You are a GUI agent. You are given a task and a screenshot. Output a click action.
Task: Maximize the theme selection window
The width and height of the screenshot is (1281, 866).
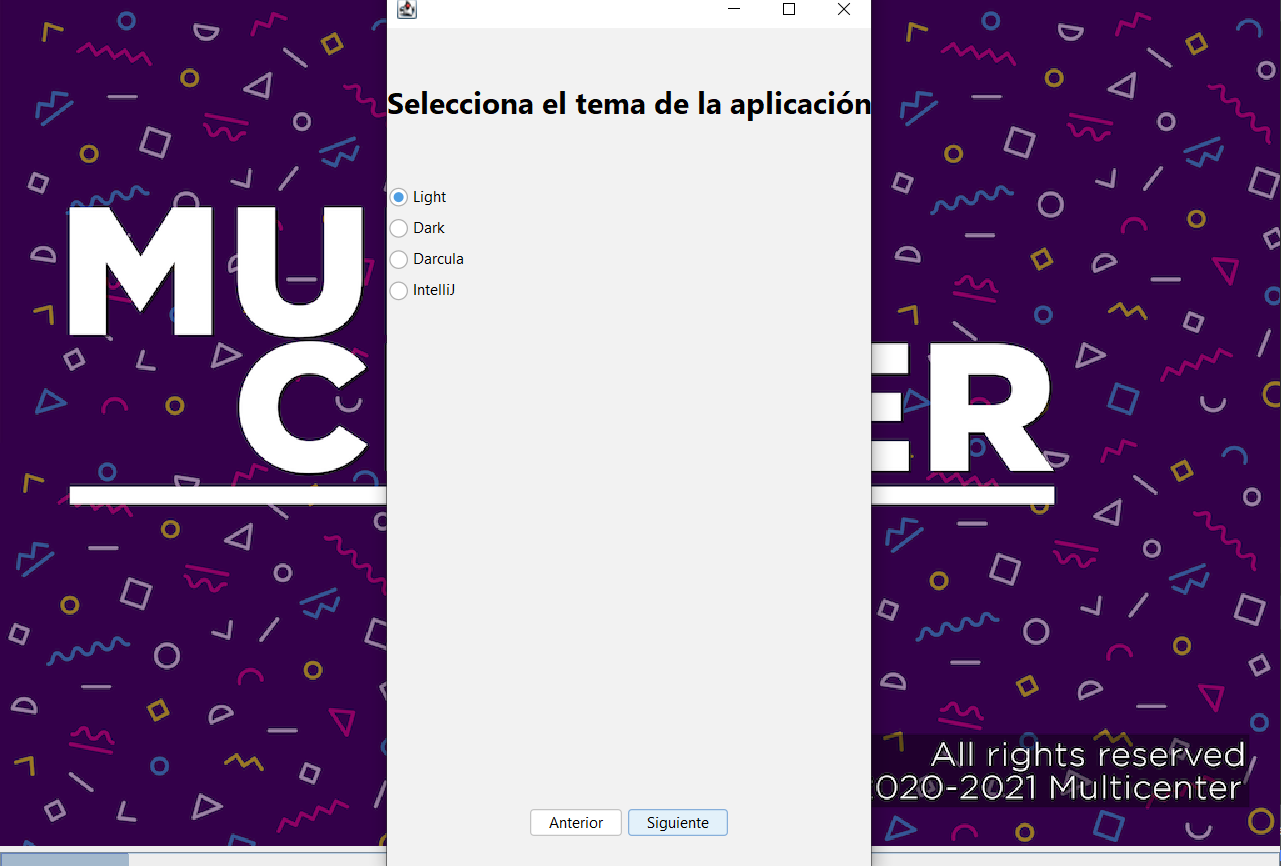(789, 10)
